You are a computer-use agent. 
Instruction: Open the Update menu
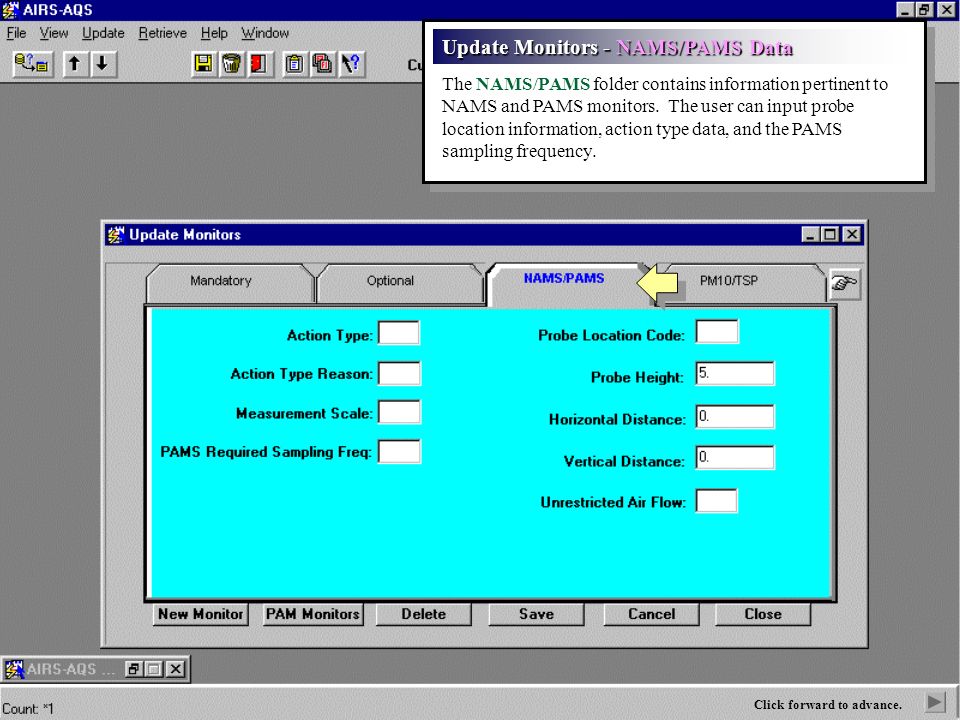[x=103, y=33]
